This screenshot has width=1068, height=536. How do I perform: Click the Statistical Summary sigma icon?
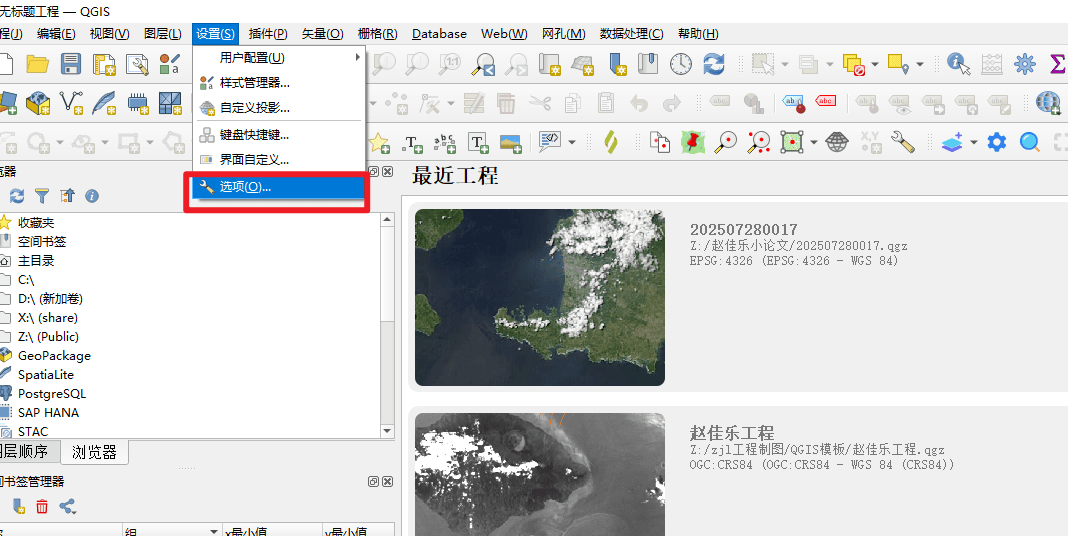[1058, 64]
